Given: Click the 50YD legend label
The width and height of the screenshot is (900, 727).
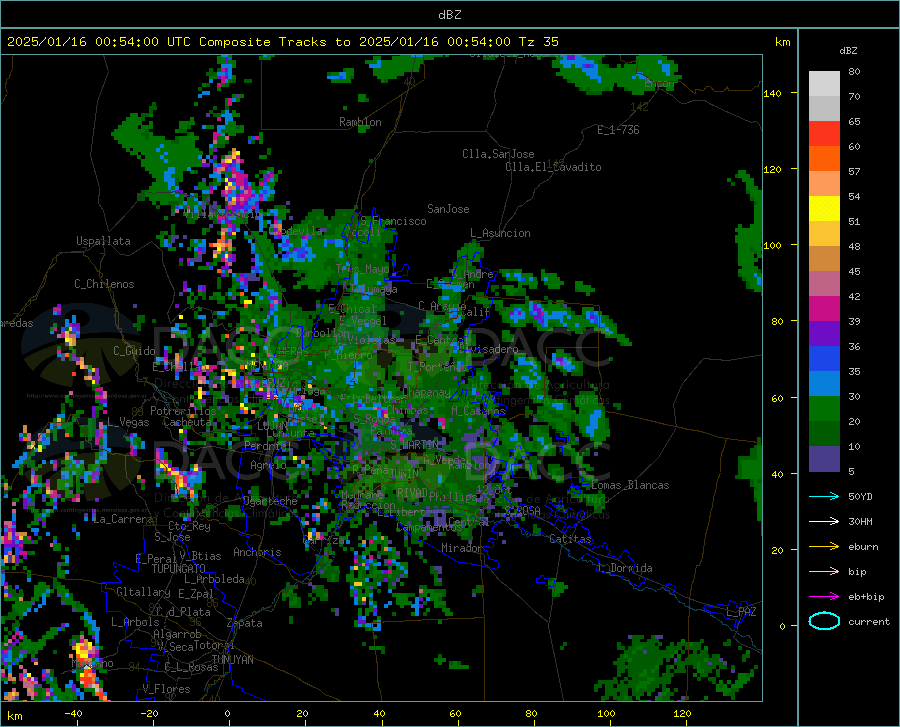Looking at the screenshot, I should coord(860,496).
